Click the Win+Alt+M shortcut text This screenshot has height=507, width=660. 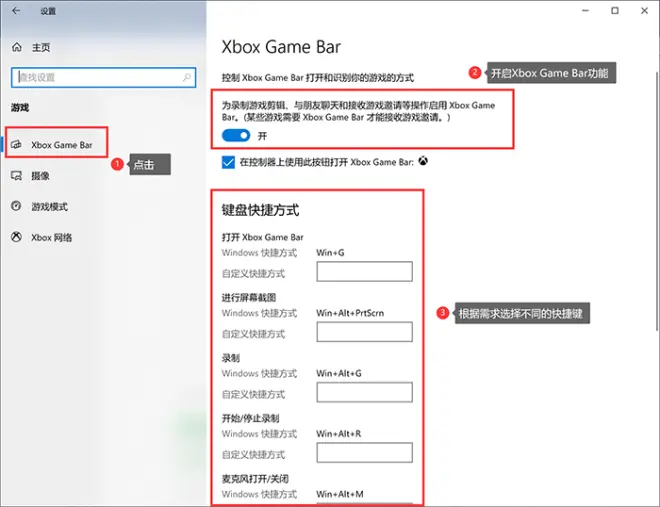click(340, 494)
